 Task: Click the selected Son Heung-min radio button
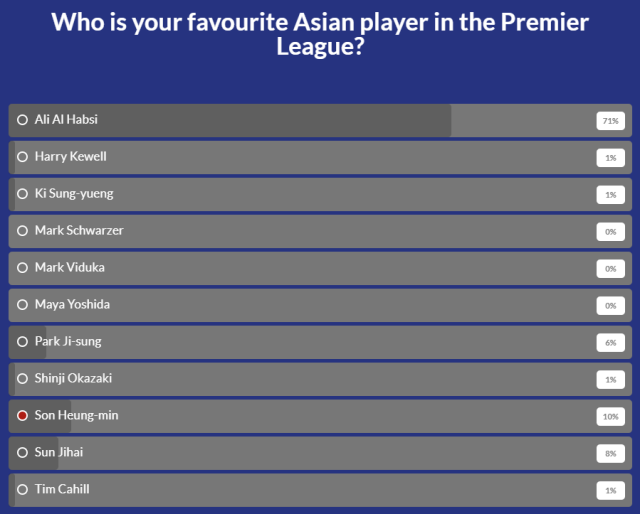click(x=22, y=415)
